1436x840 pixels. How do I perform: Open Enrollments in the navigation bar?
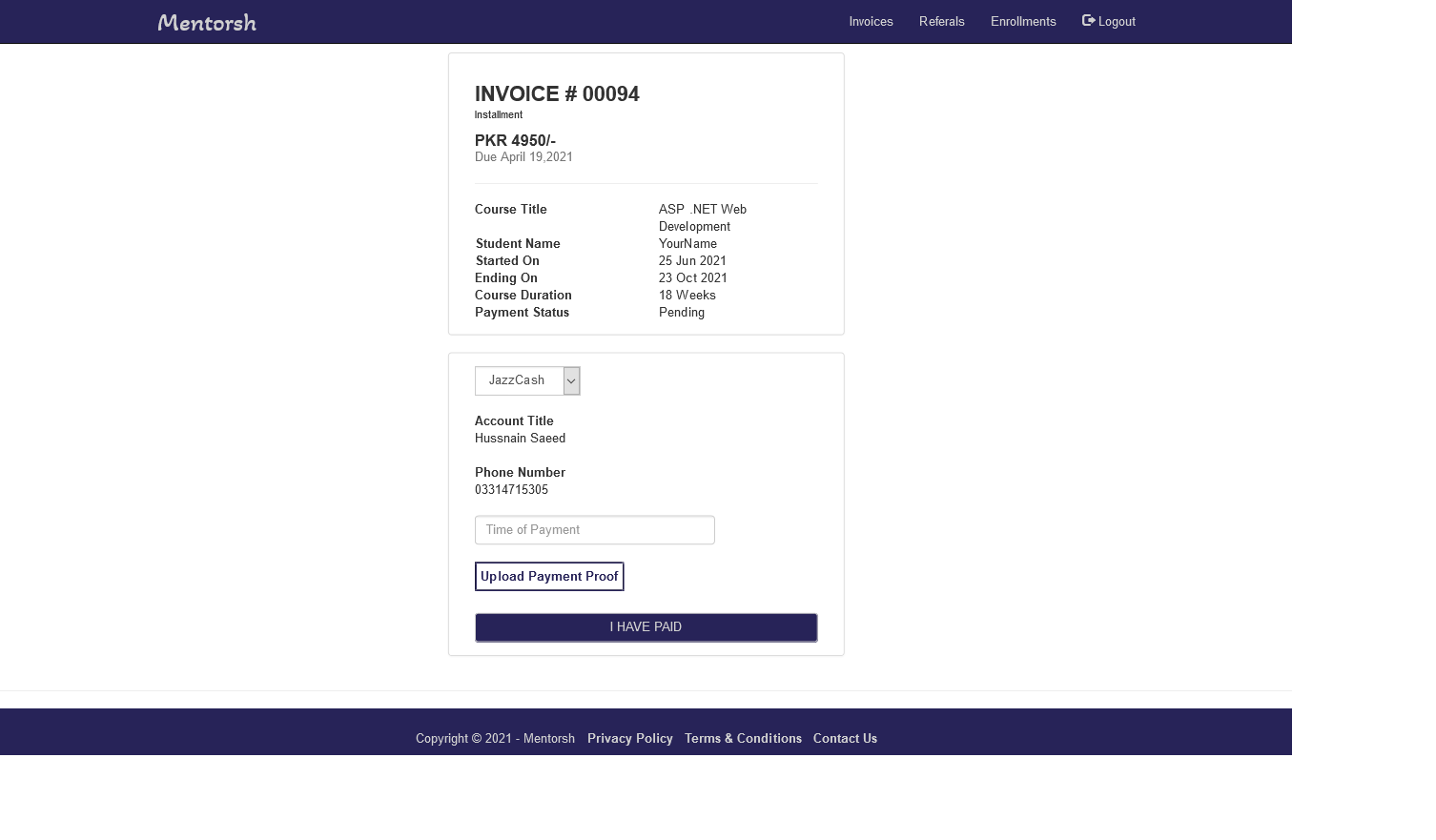pyautogui.click(x=1022, y=22)
